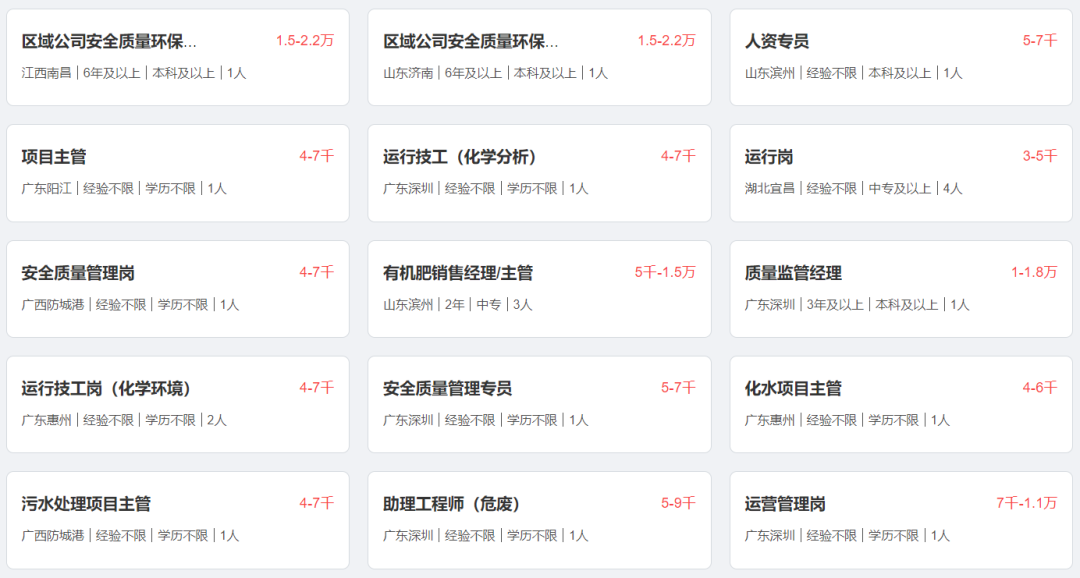The image size is (1080, 578).
Task: Click the 5-7千 salary for 人资专员
Action: (x=1040, y=41)
